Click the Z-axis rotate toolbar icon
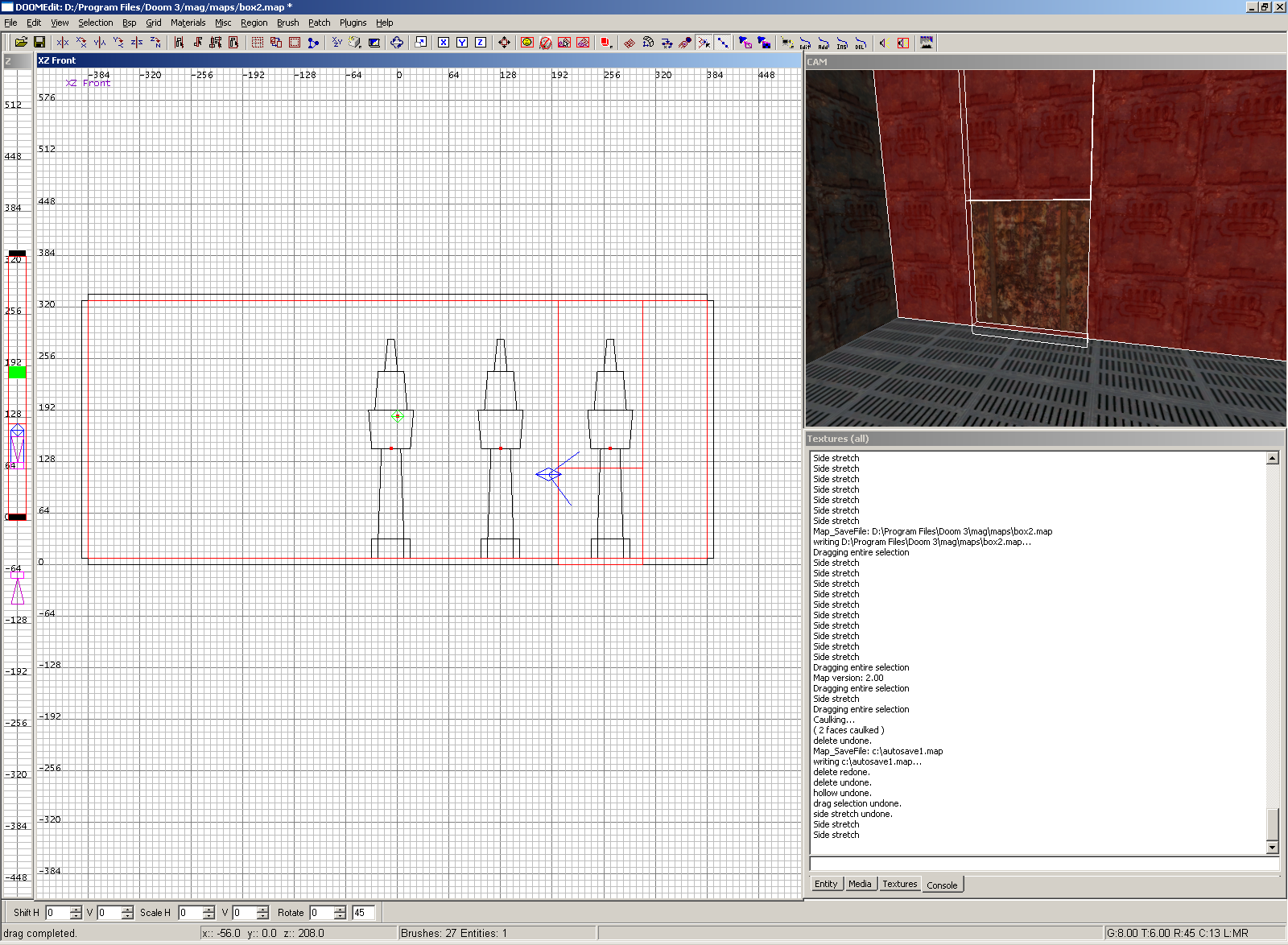This screenshot has width=1288, height=945. pos(155,43)
